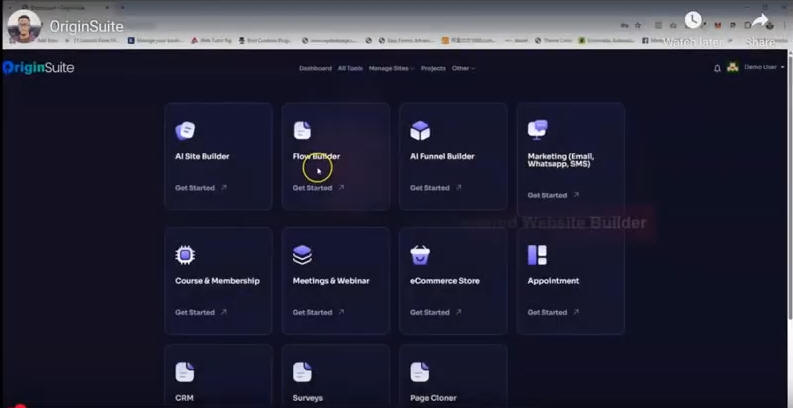Image resolution: width=793 pixels, height=408 pixels.
Task: Click the arrow icon beside AI Site Builder Get Started
Action: coord(224,188)
